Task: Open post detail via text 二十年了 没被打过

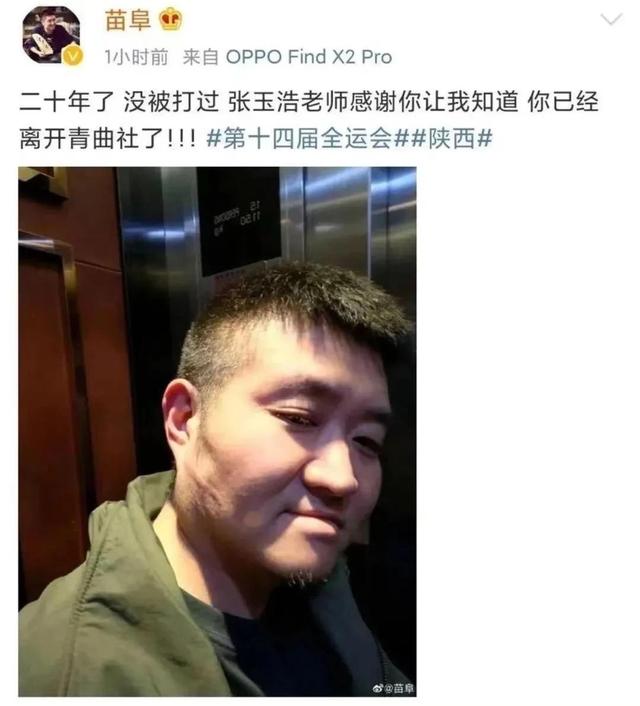Action: coord(119,101)
